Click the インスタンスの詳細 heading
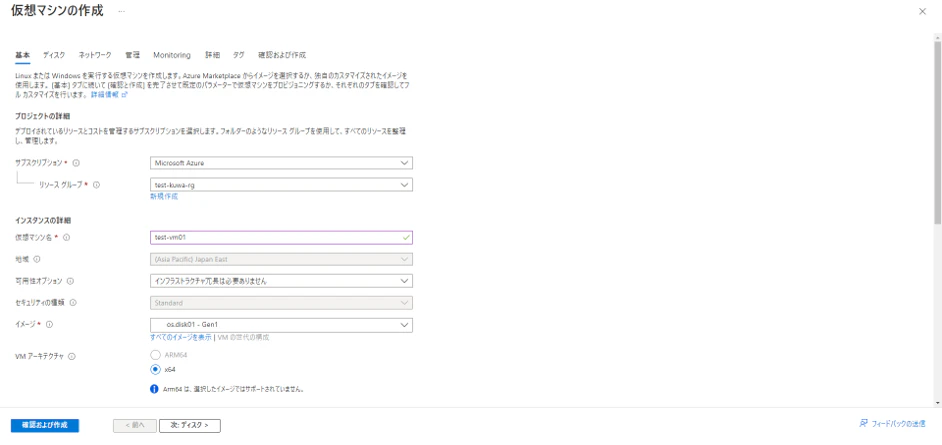The image size is (942, 445). [x=43, y=220]
